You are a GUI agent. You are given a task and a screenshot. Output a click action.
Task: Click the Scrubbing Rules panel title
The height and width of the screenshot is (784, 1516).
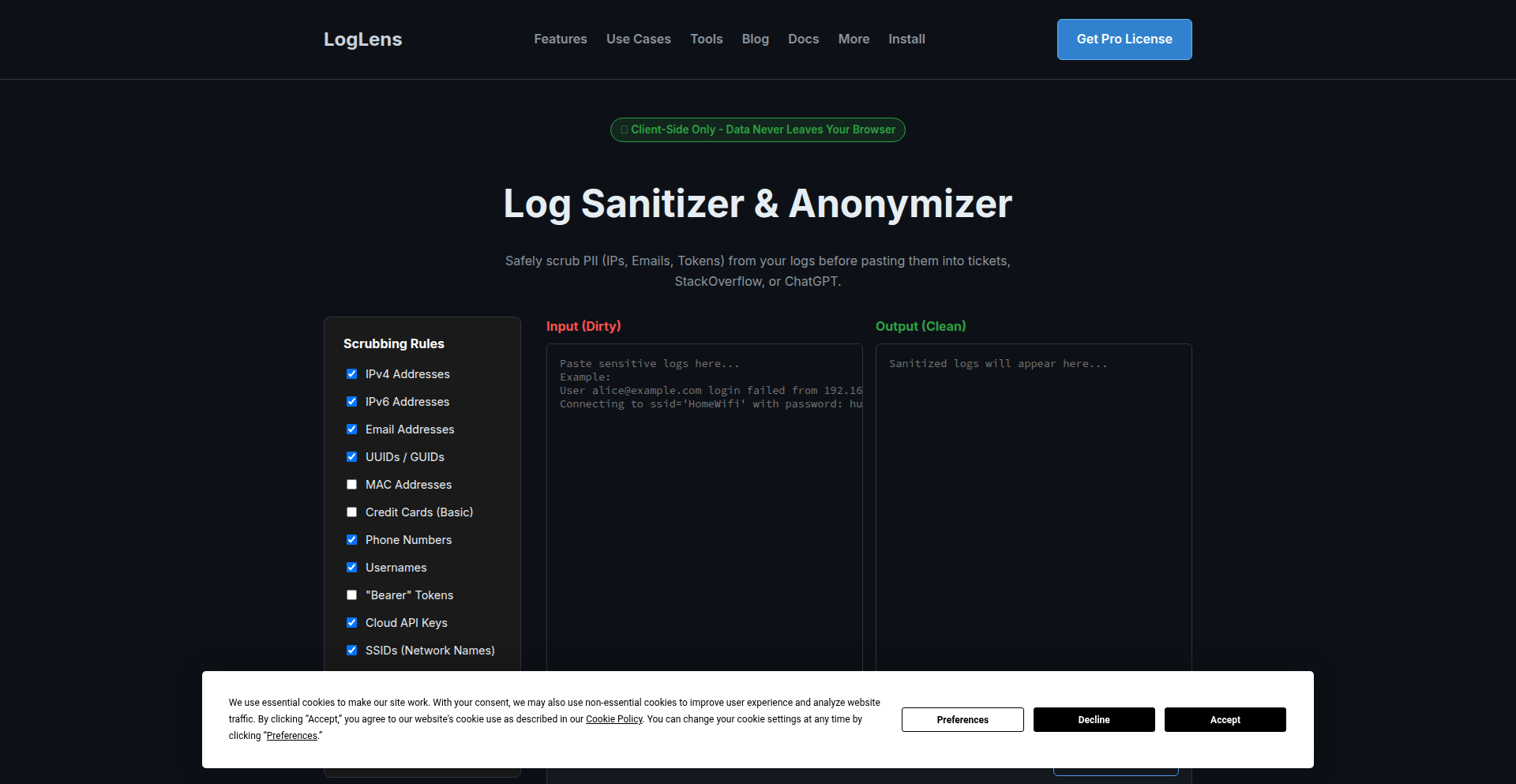[394, 344]
